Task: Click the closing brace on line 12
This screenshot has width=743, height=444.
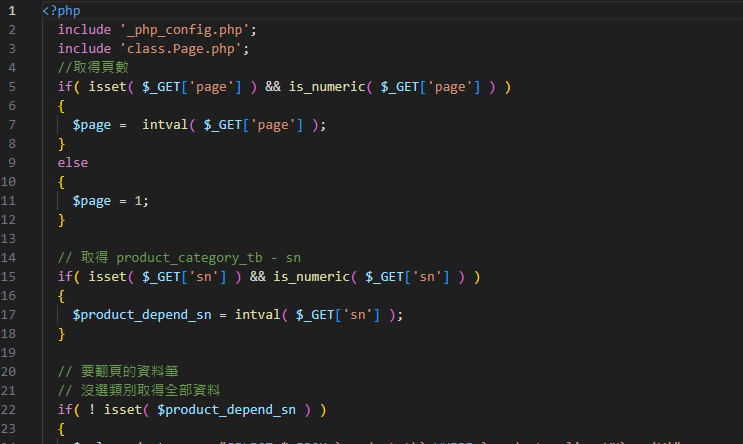Action: pyautogui.click(x=61, y=220)
